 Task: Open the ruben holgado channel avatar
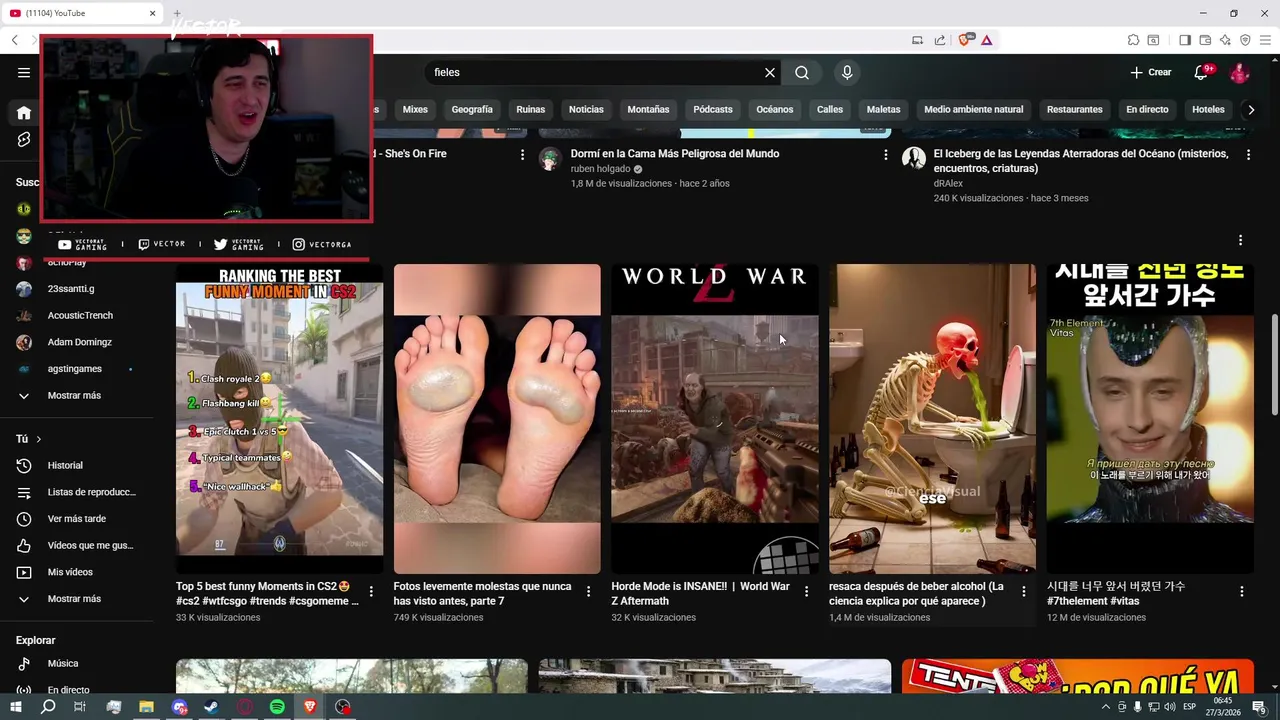point(550,158)
